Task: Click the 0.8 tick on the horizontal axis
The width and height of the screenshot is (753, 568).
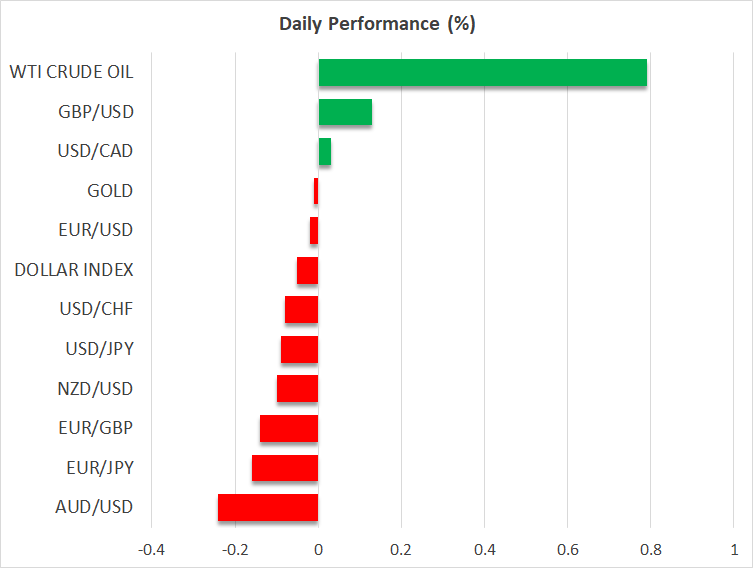Action: pos(651,549)
